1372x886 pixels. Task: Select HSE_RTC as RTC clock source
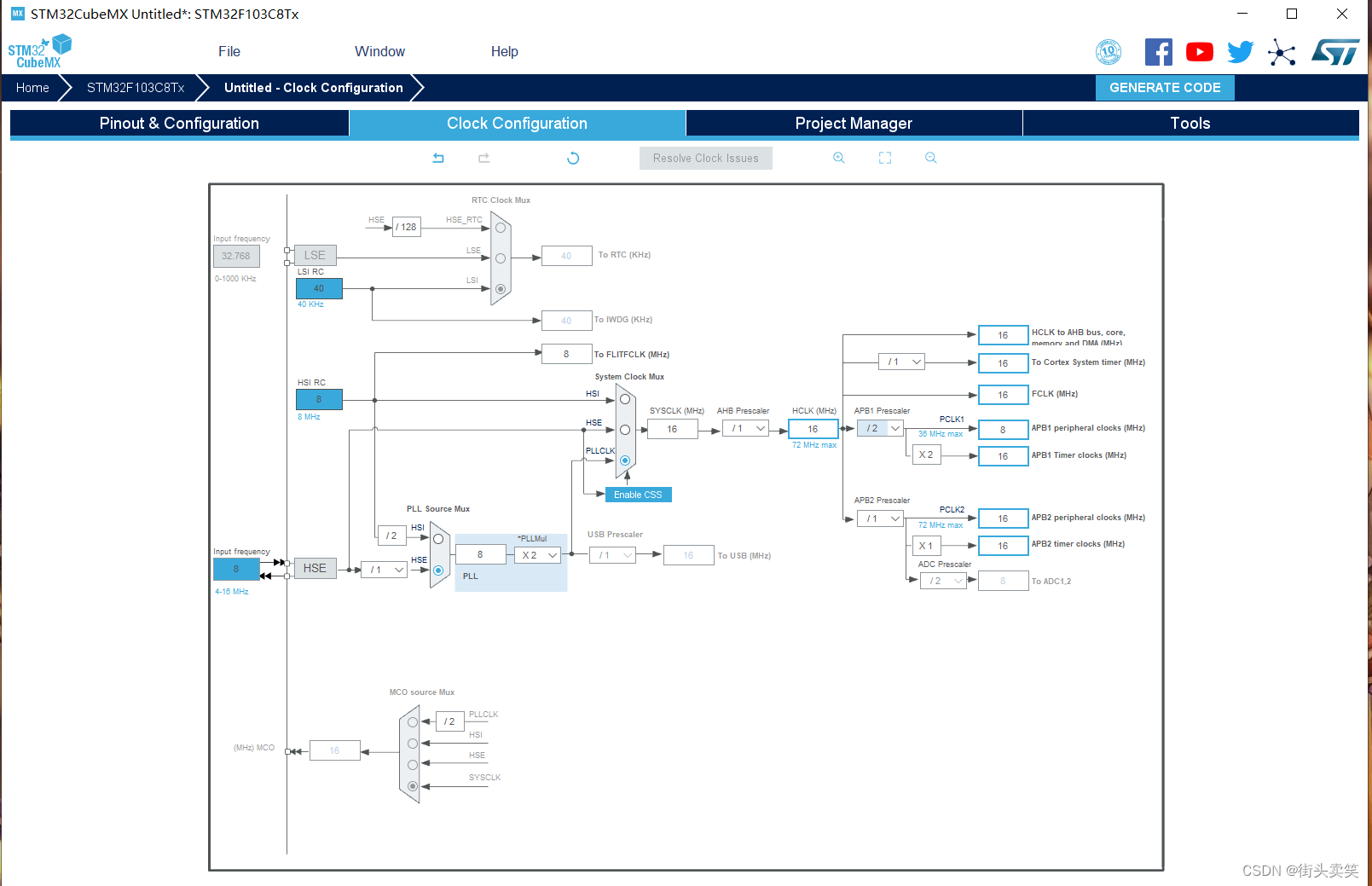pyautogui.click(x=501, y=228)
